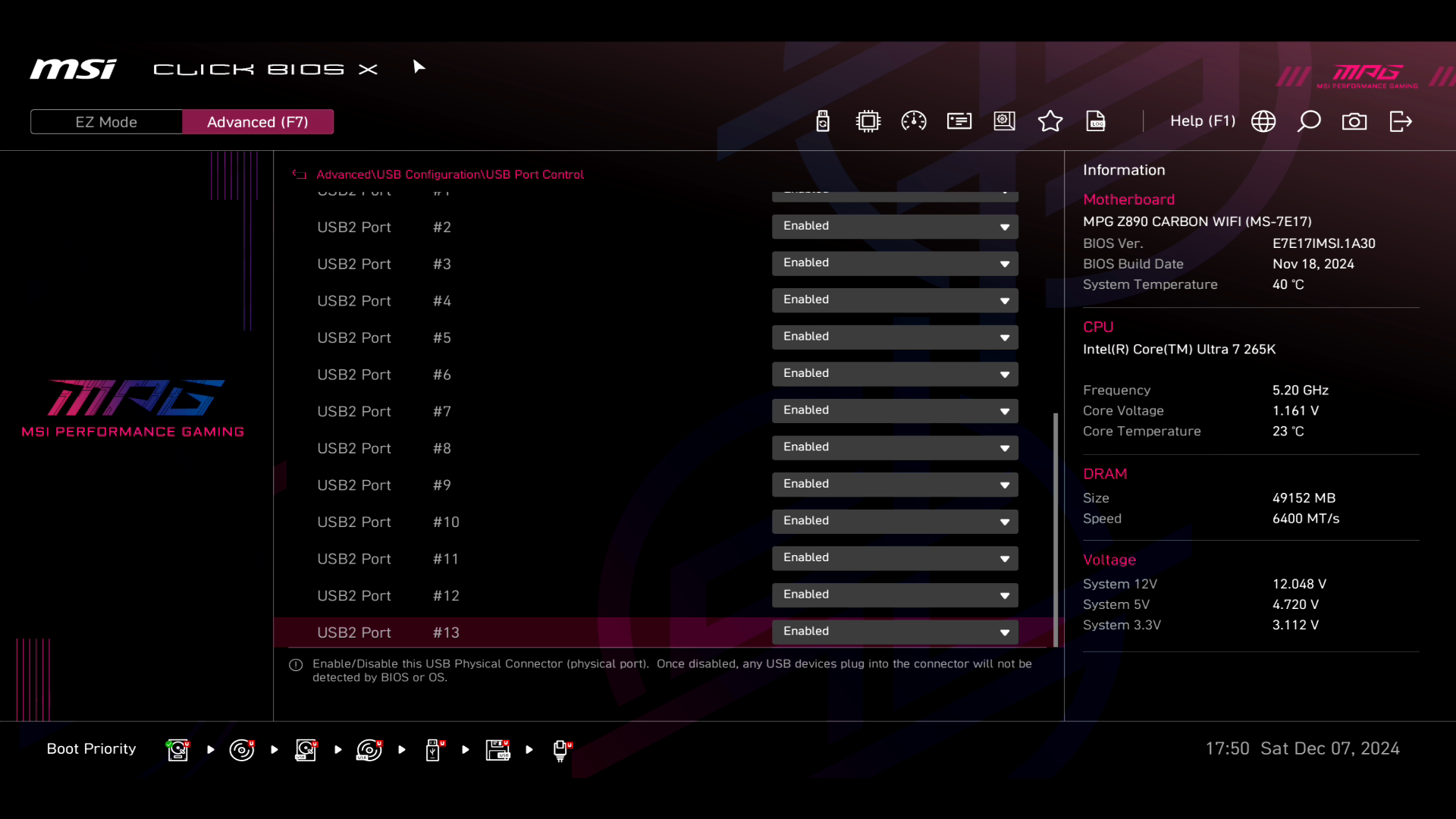This screenshot has height=819, width=1456.
Task: Click the back arrow beside the breadcrumb path
Action: point(300,174)
